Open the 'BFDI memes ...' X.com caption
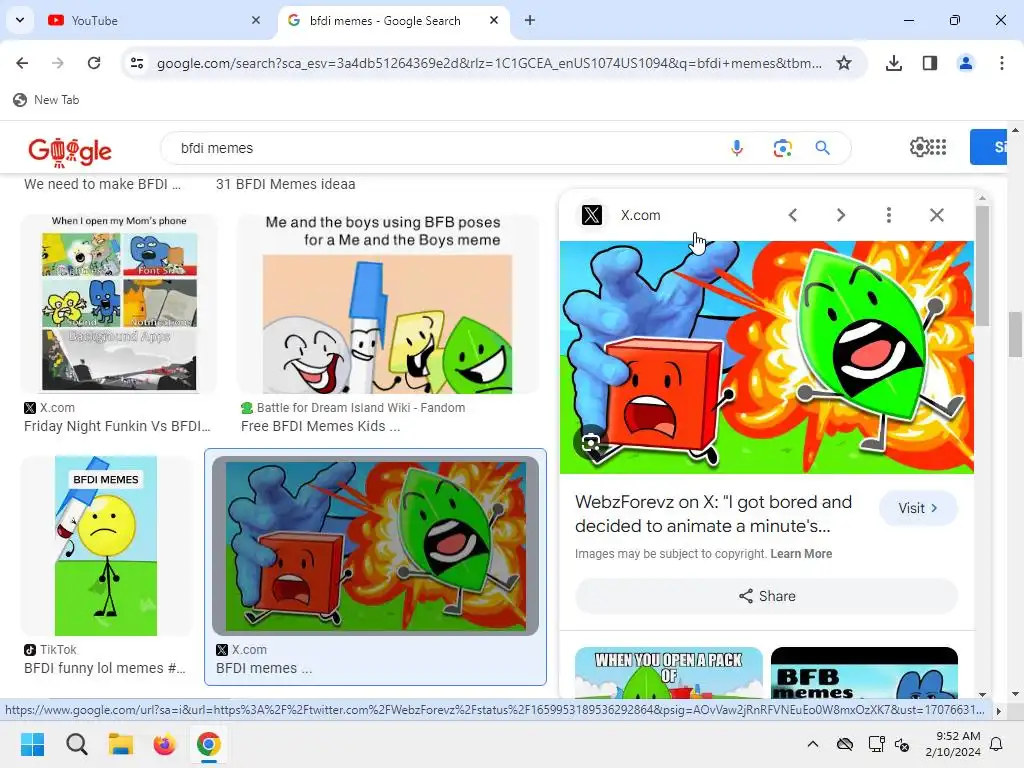 (264, 668)
